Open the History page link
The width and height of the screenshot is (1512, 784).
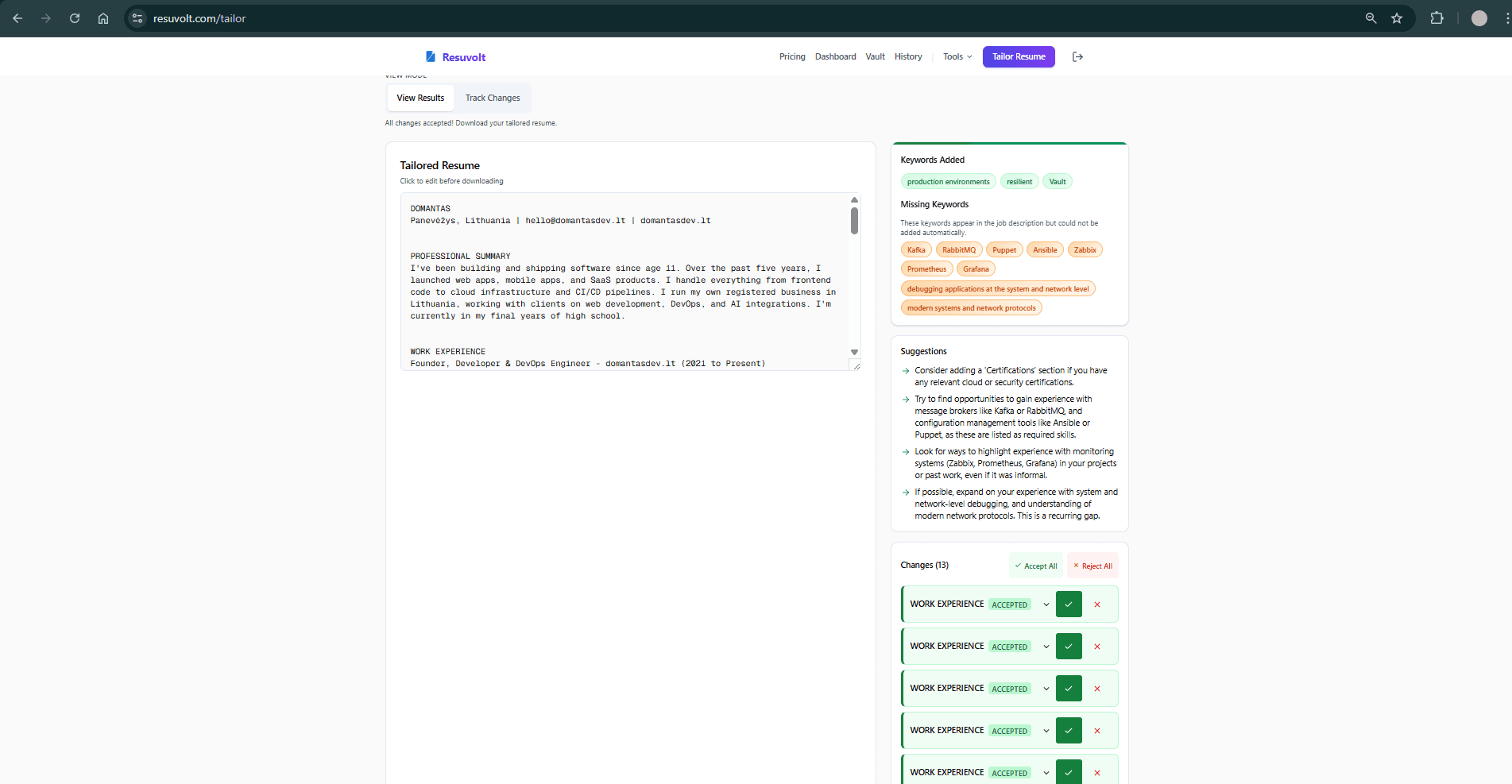pyautogui.click(x=907, y=56)
